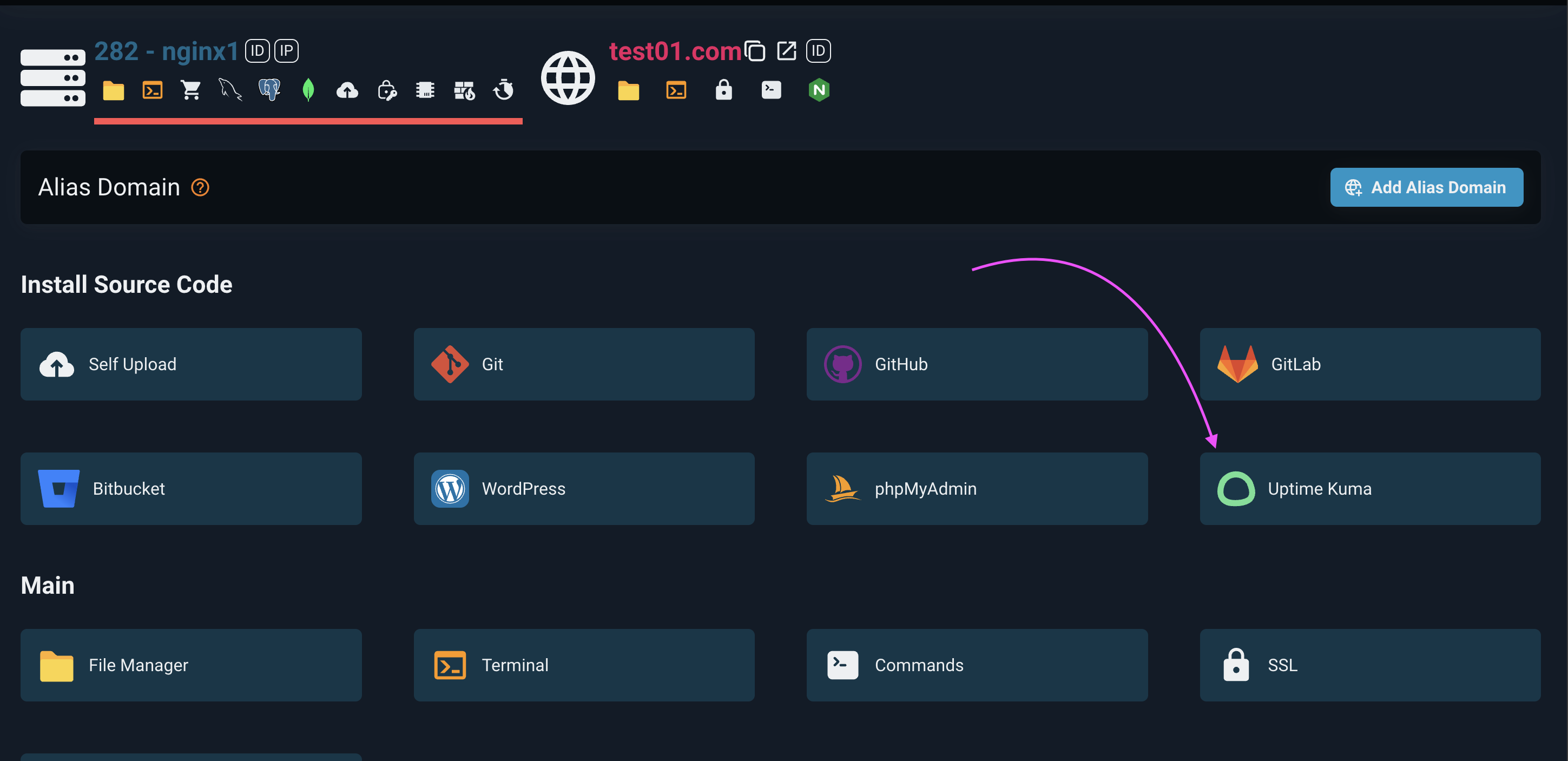
Task: Select the Uptime Kuma installer
Action: coord(1369,488)
